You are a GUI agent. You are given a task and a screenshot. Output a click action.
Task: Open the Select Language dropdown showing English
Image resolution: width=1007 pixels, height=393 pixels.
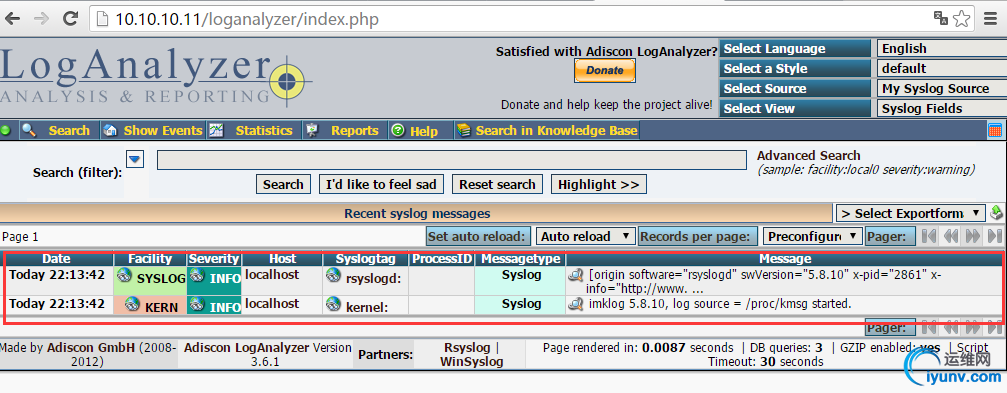941,49
